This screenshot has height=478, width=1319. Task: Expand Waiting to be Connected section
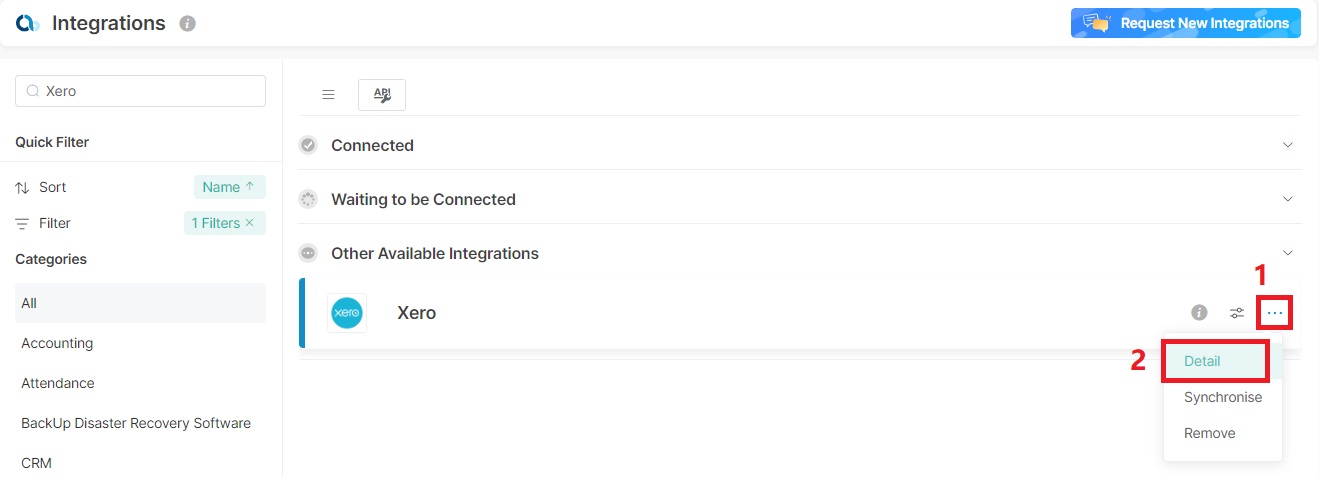(1288, 199)
